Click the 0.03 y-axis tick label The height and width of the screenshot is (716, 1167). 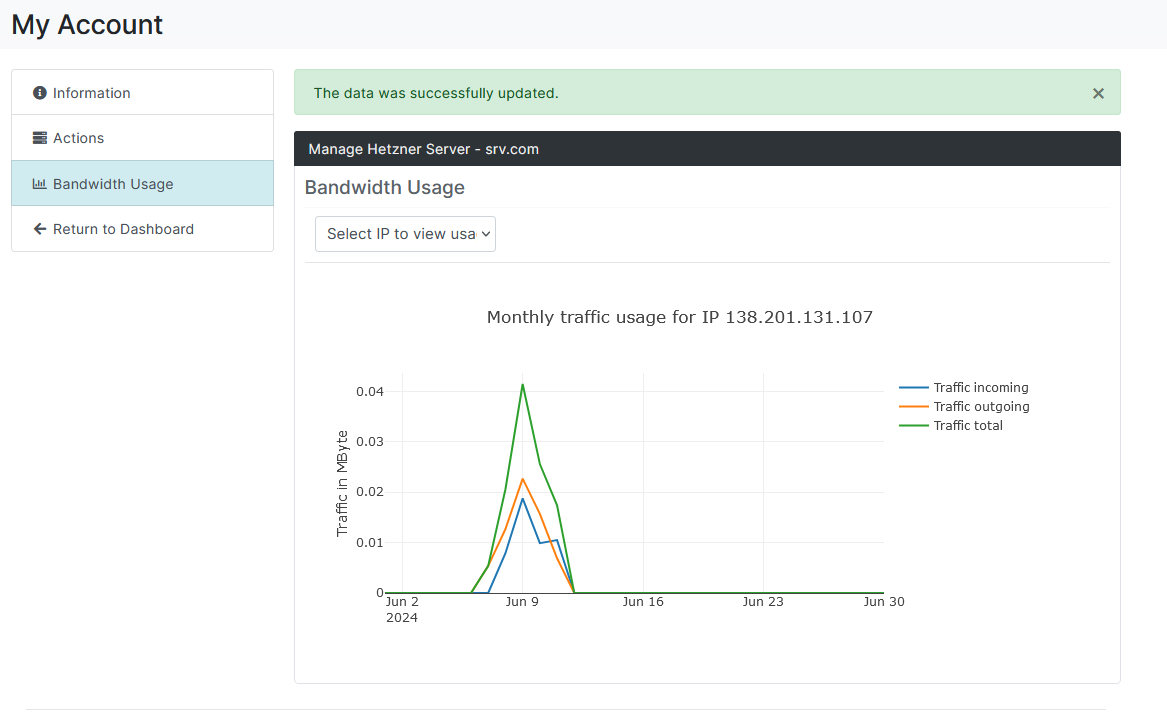coord(370,441)
